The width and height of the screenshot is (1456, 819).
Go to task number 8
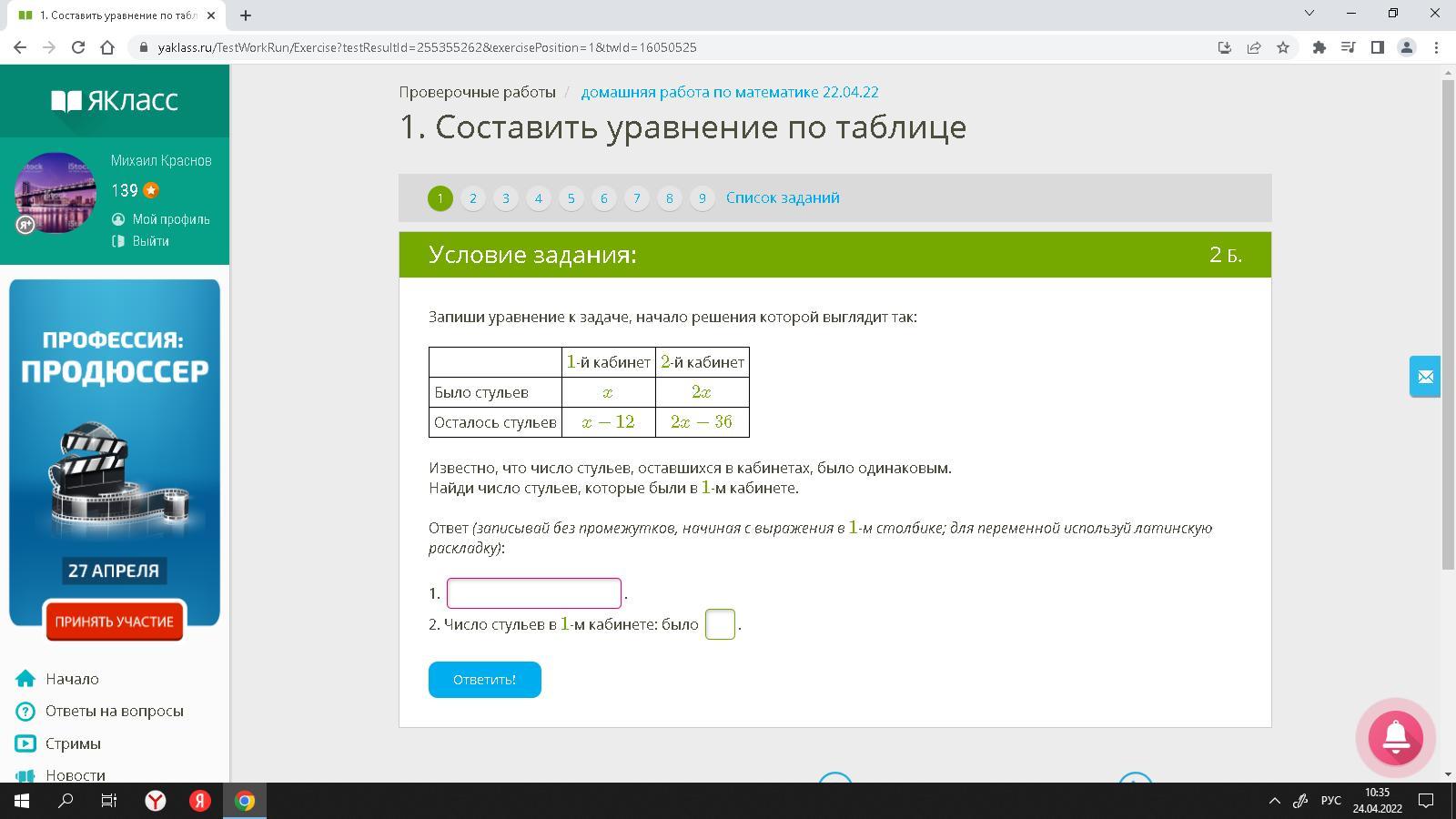[670, 197]
